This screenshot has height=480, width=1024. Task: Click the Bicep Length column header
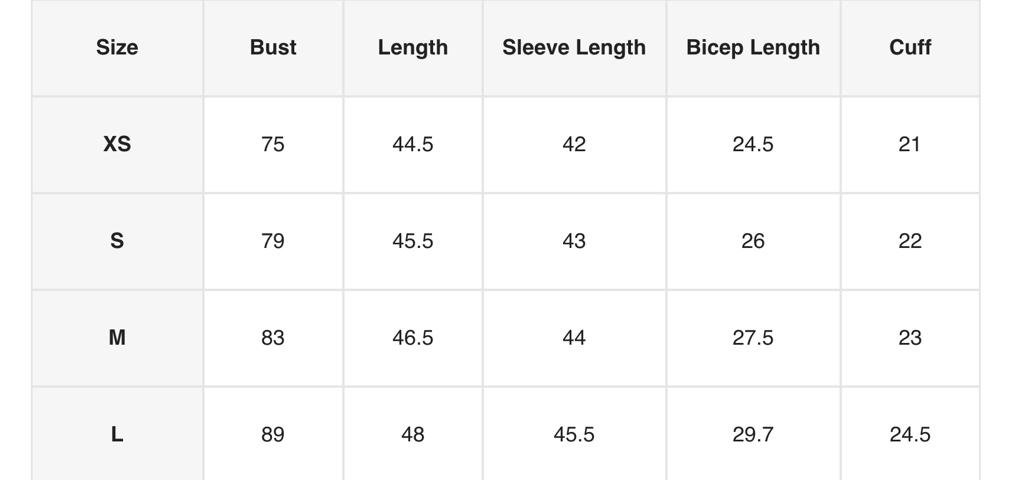tap(753, 47)
